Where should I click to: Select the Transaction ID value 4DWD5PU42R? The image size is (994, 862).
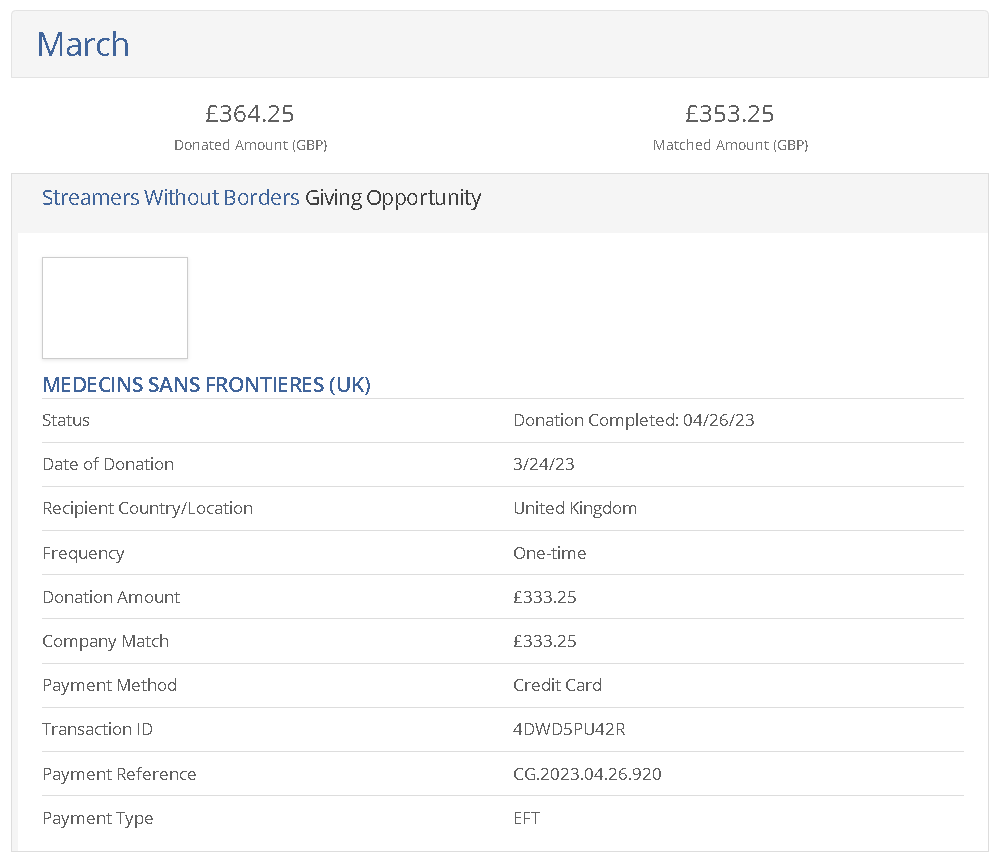tap(569, 729)
